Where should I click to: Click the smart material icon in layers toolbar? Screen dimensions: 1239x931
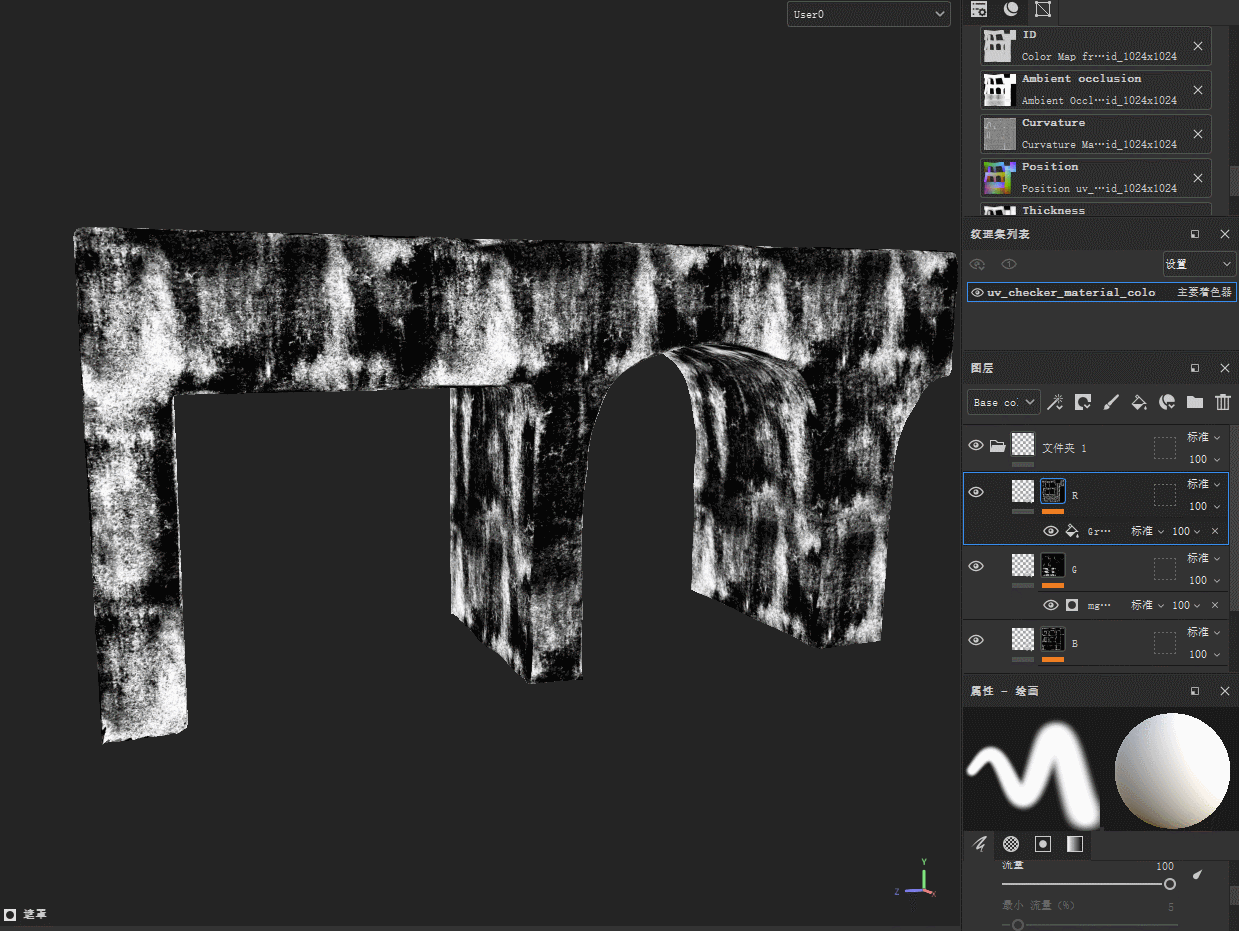[1166, 402]
